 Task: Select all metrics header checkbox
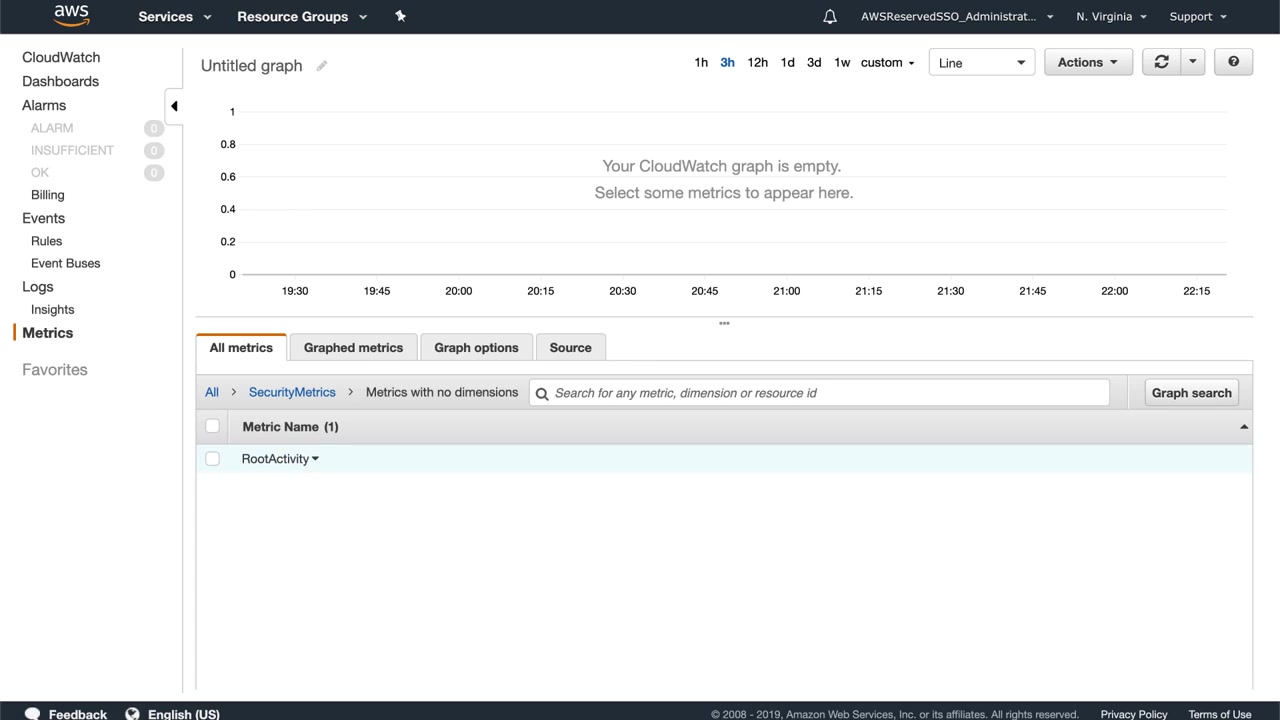(212, 426)
